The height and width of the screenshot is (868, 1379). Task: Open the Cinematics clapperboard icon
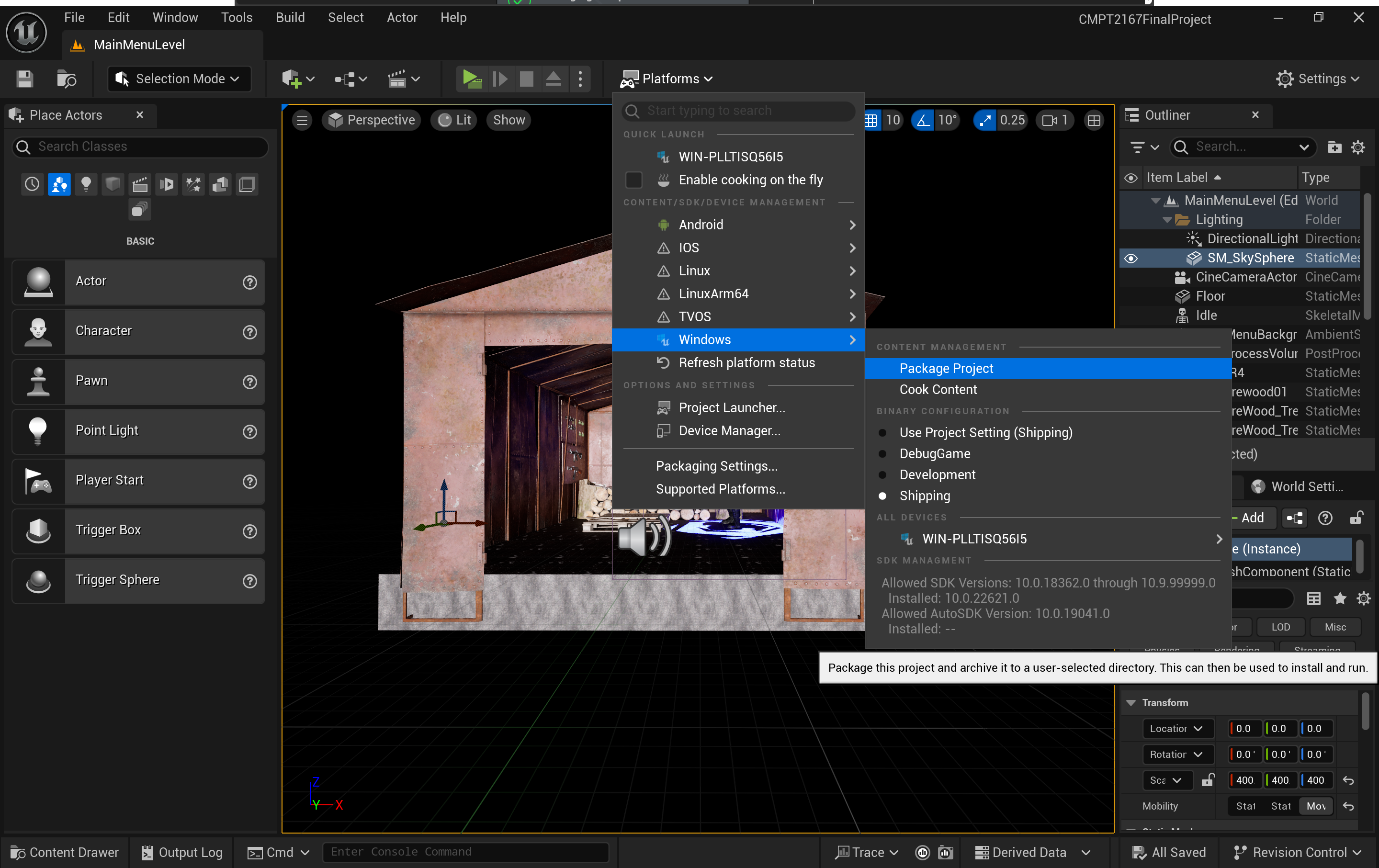[403, 79]
